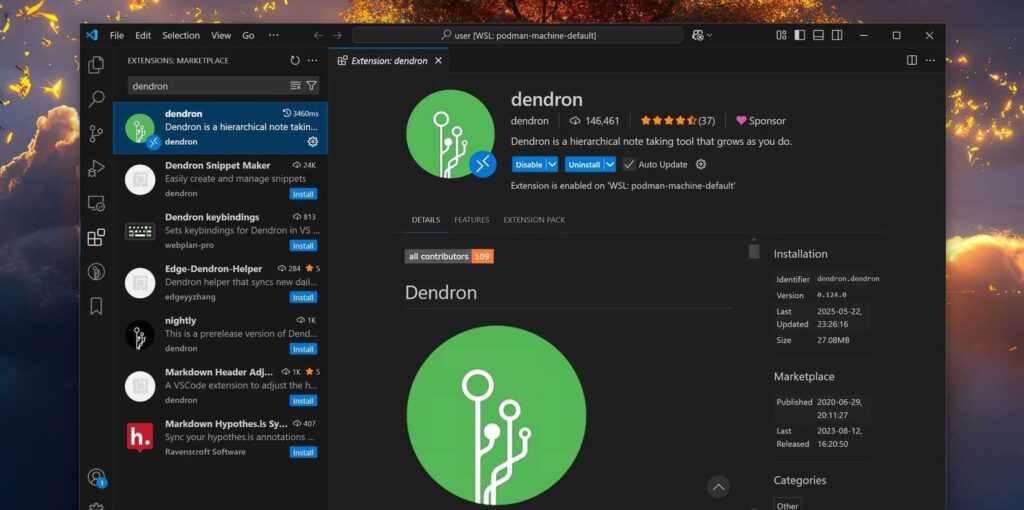1024x510 pixels.
Task: Open the Source Control view
Action: (96, 134)
